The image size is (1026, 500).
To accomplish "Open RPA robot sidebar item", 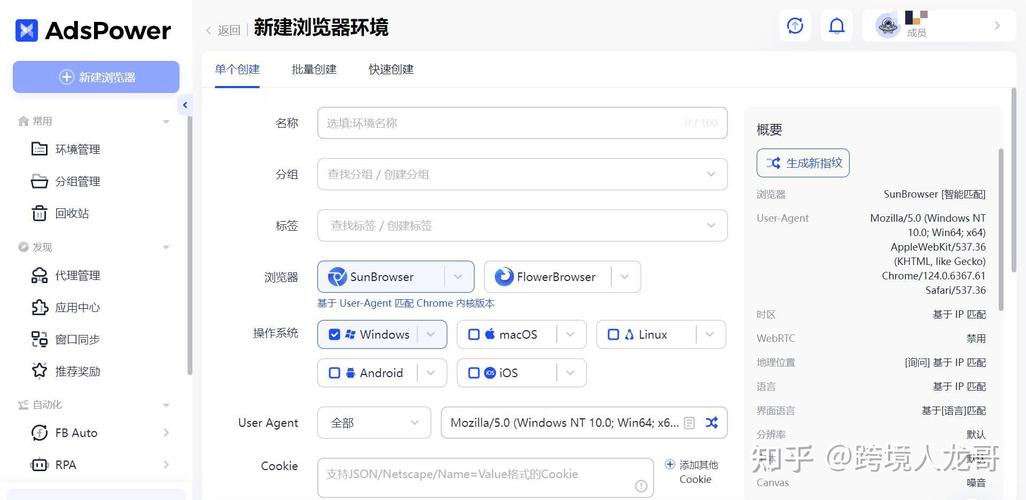I will 54,465.
